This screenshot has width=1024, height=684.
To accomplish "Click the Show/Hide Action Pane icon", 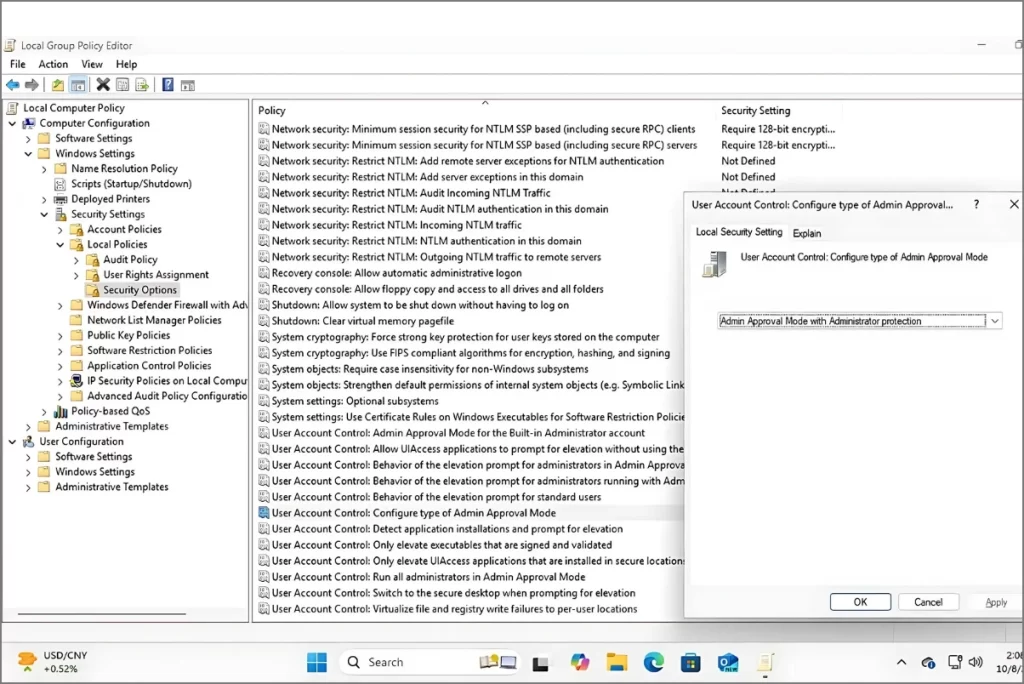I will [x=187, y=85].
